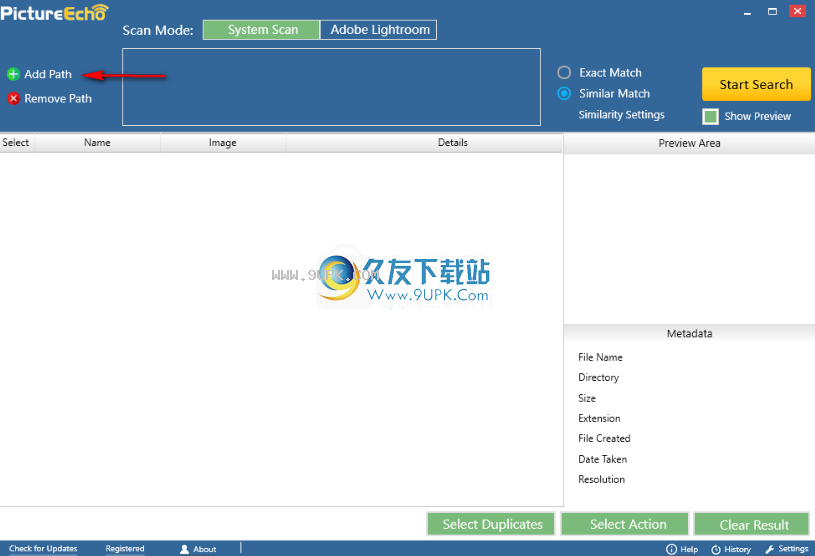Click Check for Updates link
Screen dimensions: 815x556
click(43, 549)
